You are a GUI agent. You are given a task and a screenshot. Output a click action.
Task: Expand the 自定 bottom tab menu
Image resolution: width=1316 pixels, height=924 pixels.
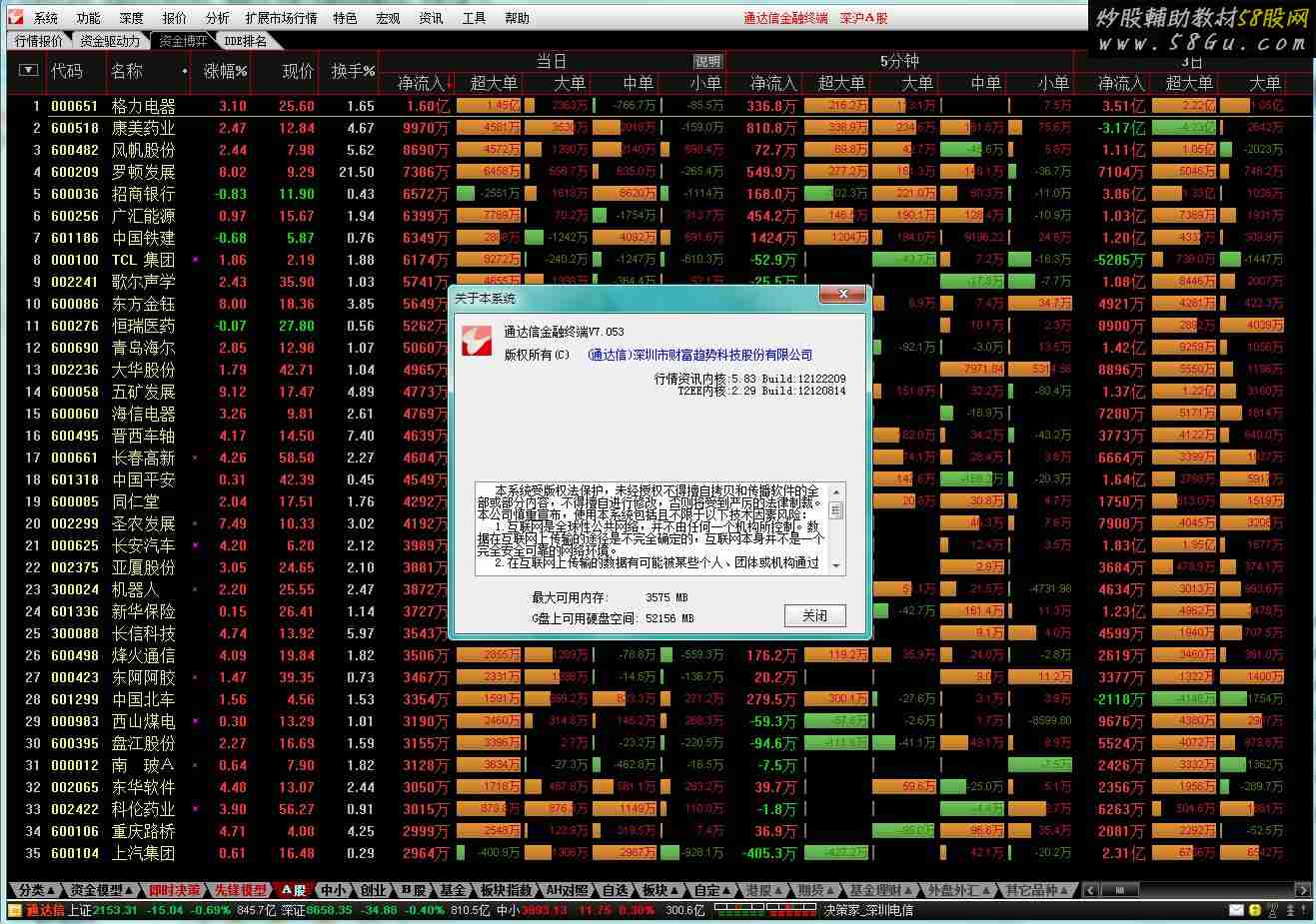pos(712,890)
